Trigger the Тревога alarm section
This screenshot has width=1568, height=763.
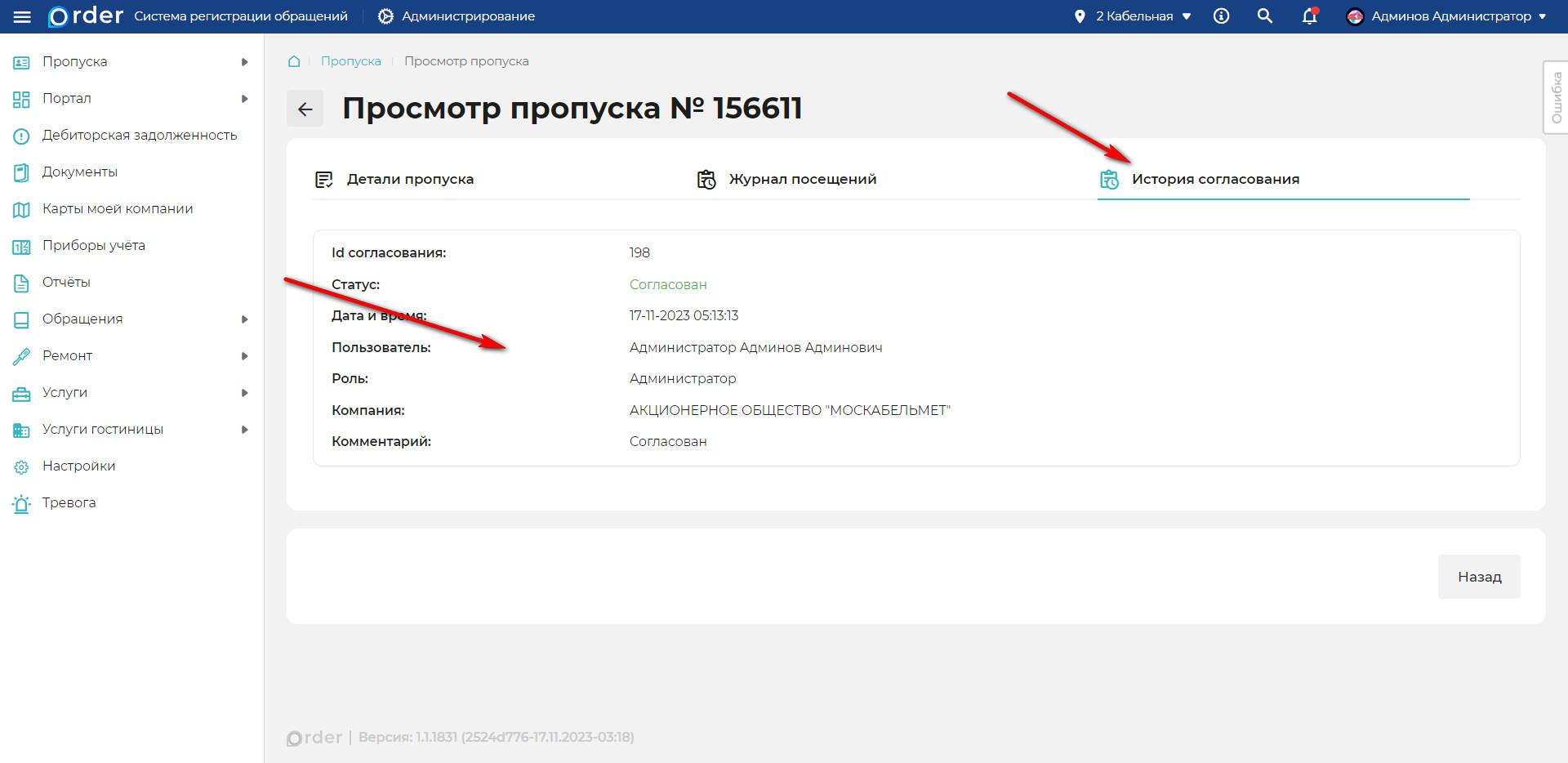(x=69, y=502)
